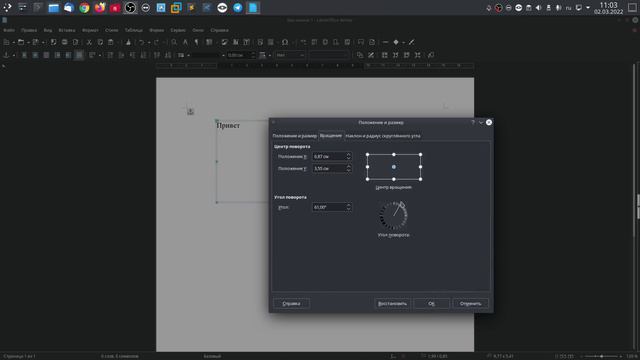Click the Clone Formatting paintbrush icon

[x=128, y=42]
